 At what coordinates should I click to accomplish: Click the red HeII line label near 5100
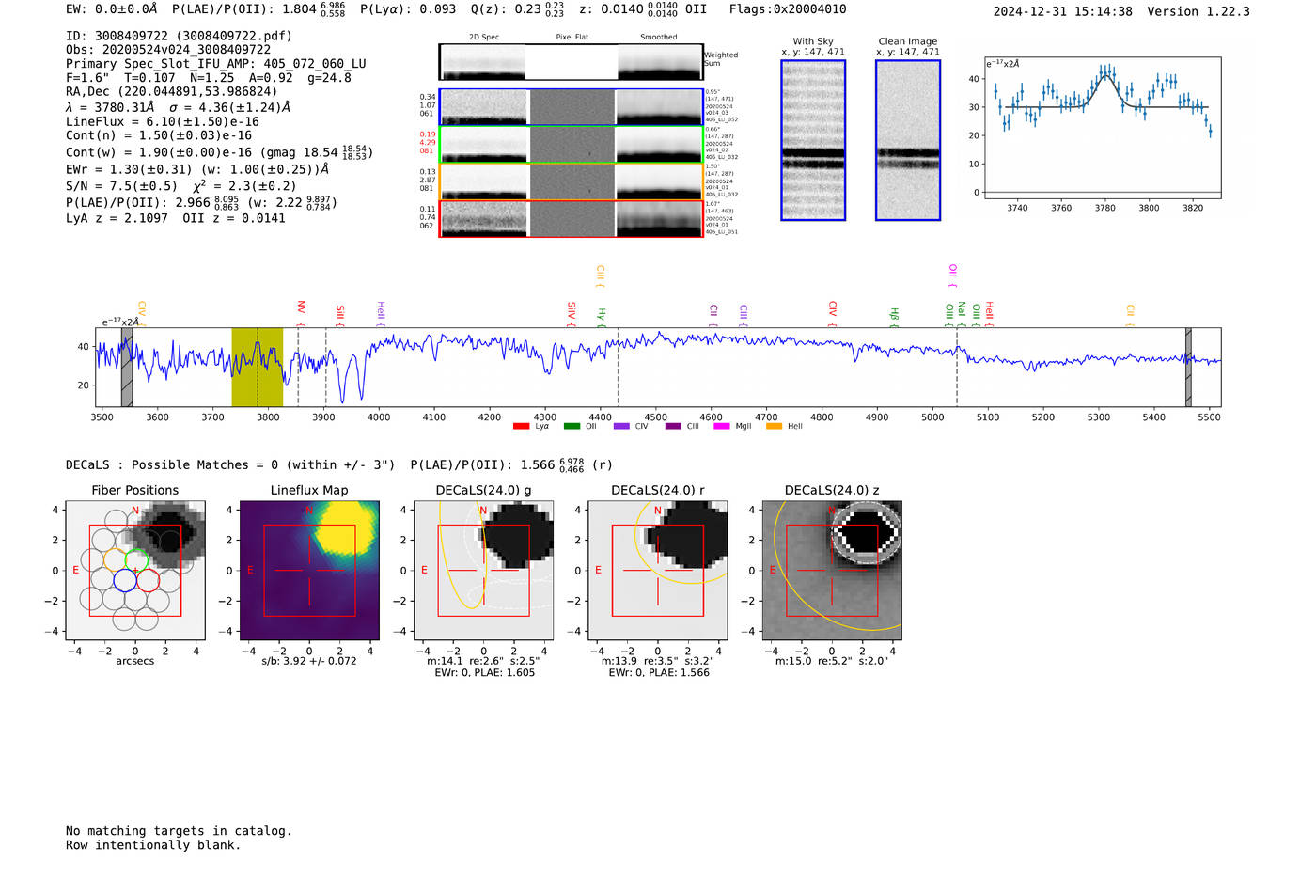(989, 313)
